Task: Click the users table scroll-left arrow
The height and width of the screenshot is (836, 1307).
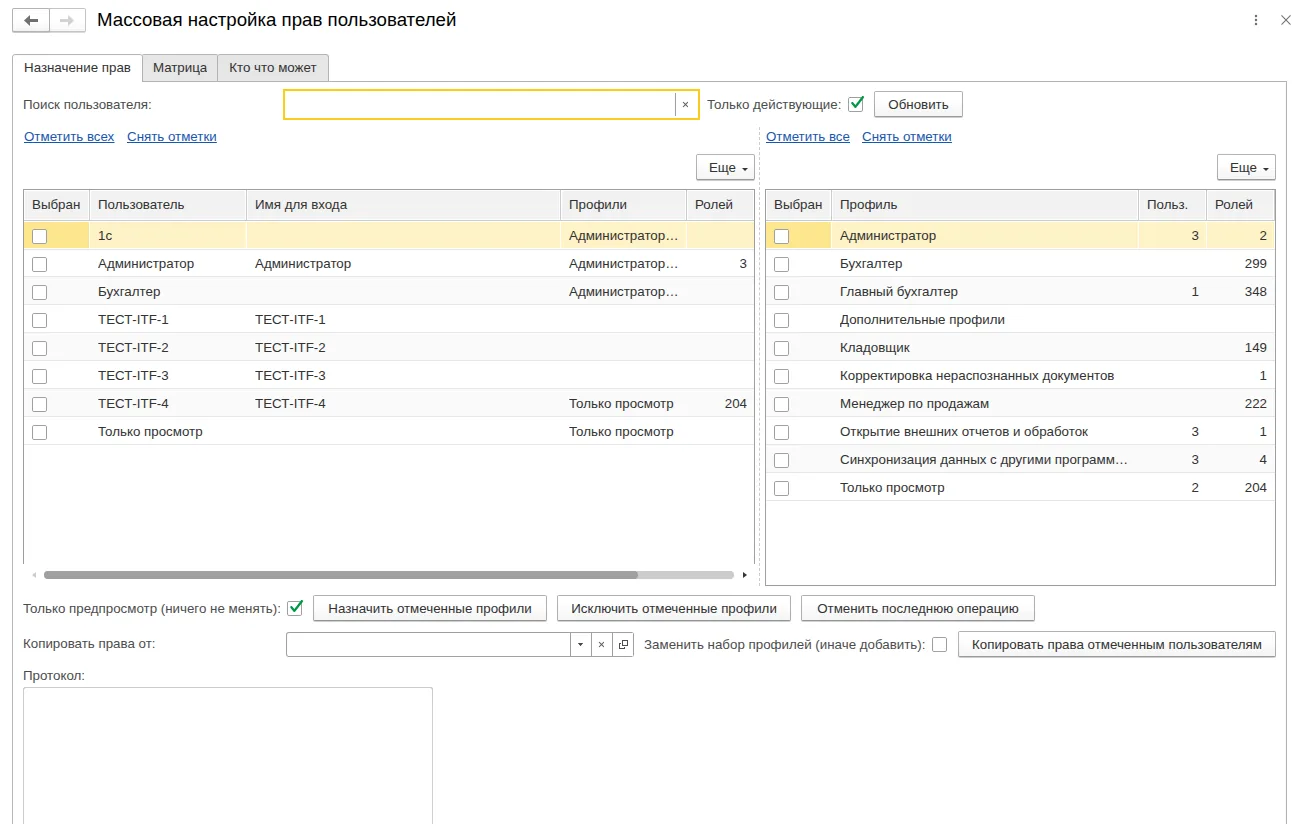Action: (x=34, y=575)
